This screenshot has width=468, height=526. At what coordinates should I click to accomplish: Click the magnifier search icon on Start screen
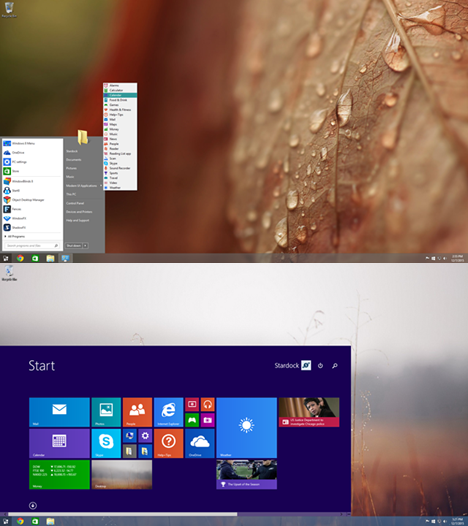click(334, 365)
